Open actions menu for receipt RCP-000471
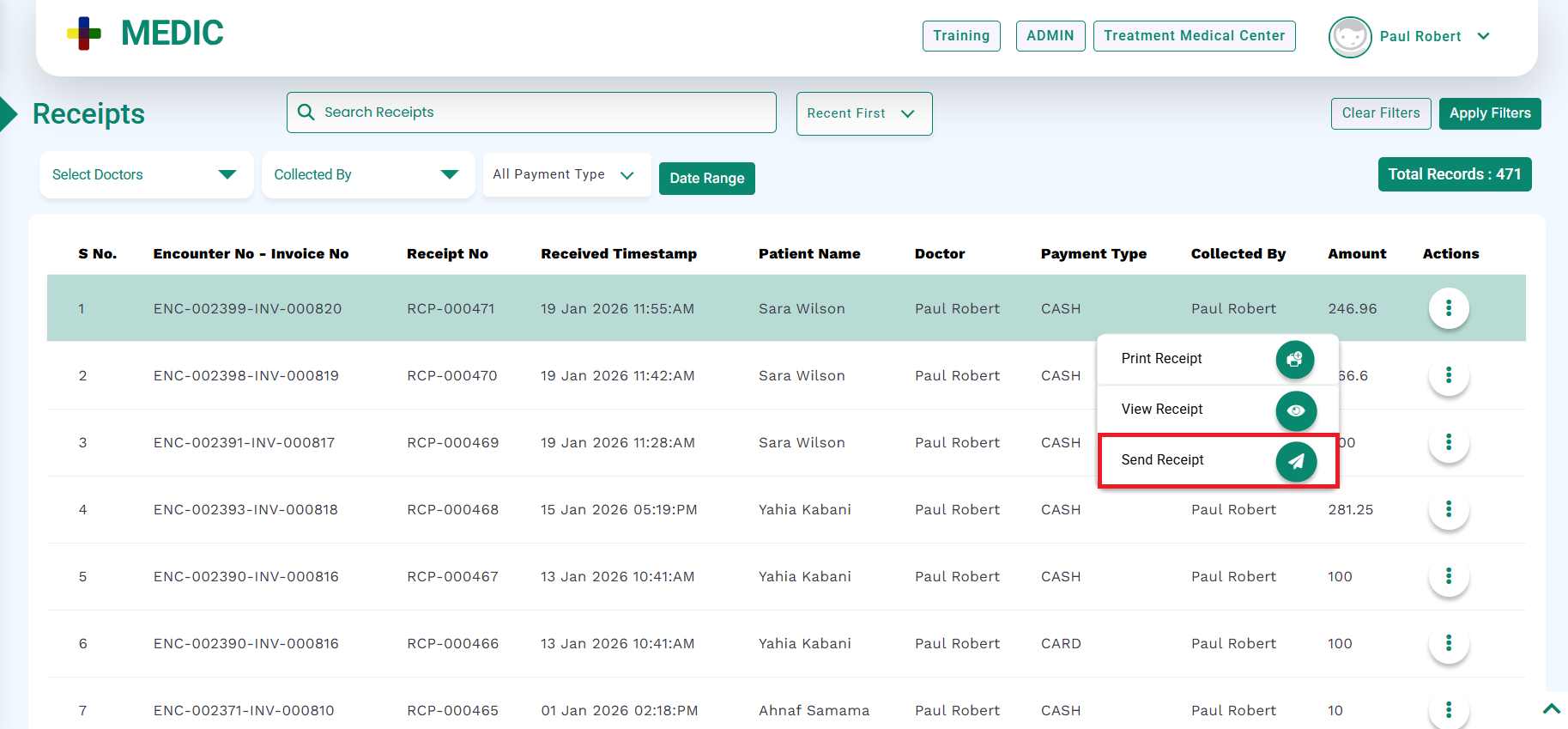 point(1448,308)
